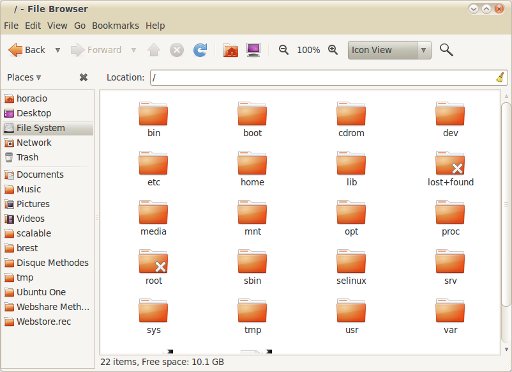Open the Forward history dropdown arrow
512x372 pixels.
coord(134,50)
